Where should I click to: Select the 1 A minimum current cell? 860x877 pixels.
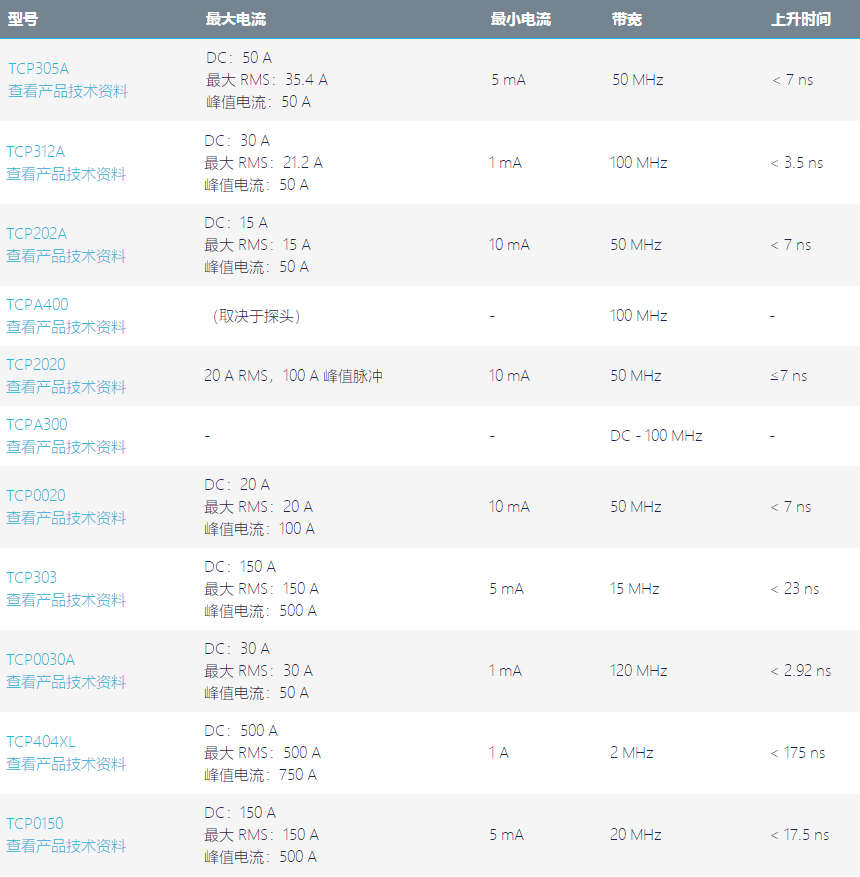click(499, 753)
